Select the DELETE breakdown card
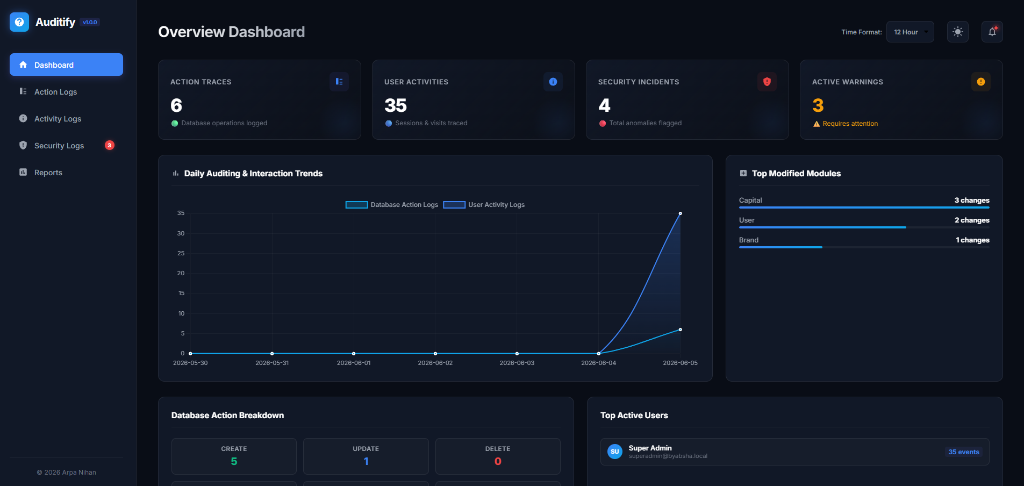The width and height of the screenshot is (1024, 486). click(x=498, y=456)
